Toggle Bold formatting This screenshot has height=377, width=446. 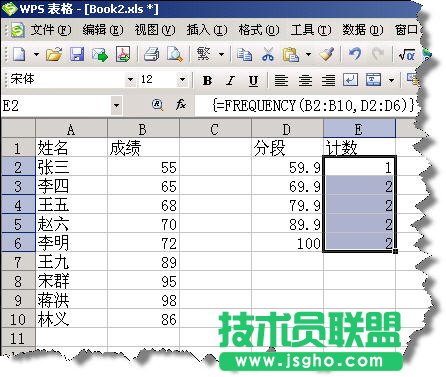click(x=207, y=80)
